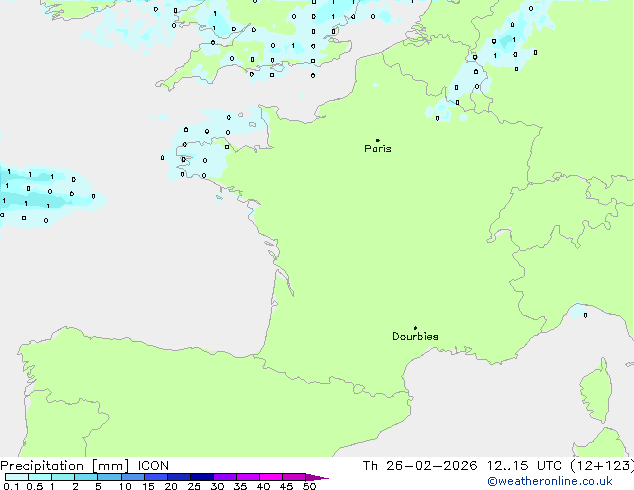Select the 0.1–0.5 mm legend swatch
Image resolution: width=634 pixels, height=490 pixels.
(x=17, y=477)
